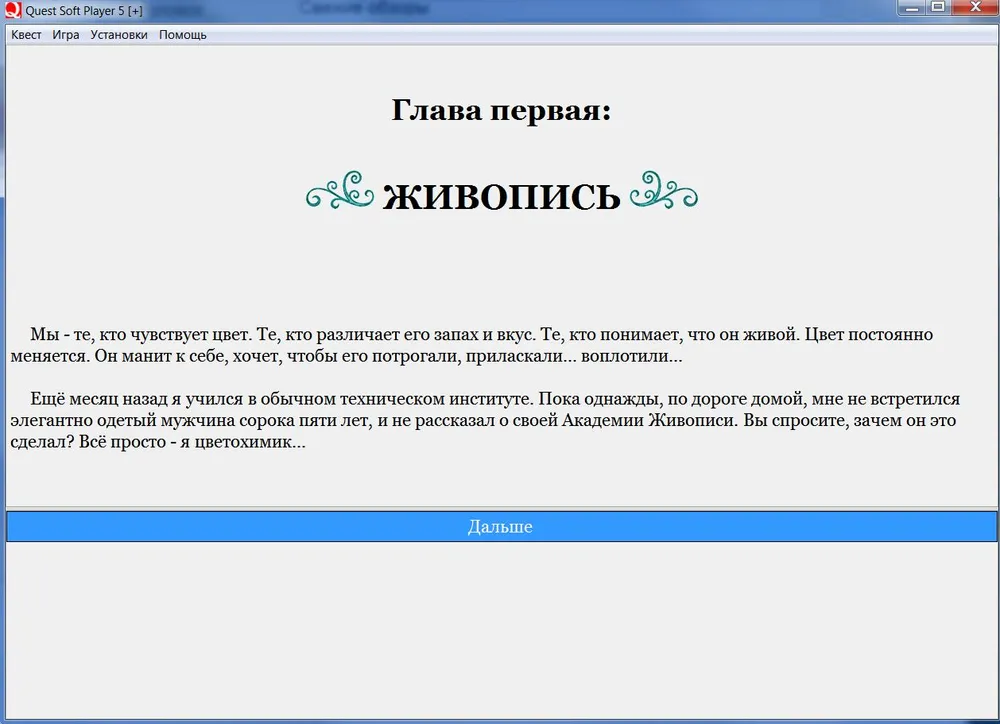Click the Quest Soft Player app icon

click(x=12, y=10)
